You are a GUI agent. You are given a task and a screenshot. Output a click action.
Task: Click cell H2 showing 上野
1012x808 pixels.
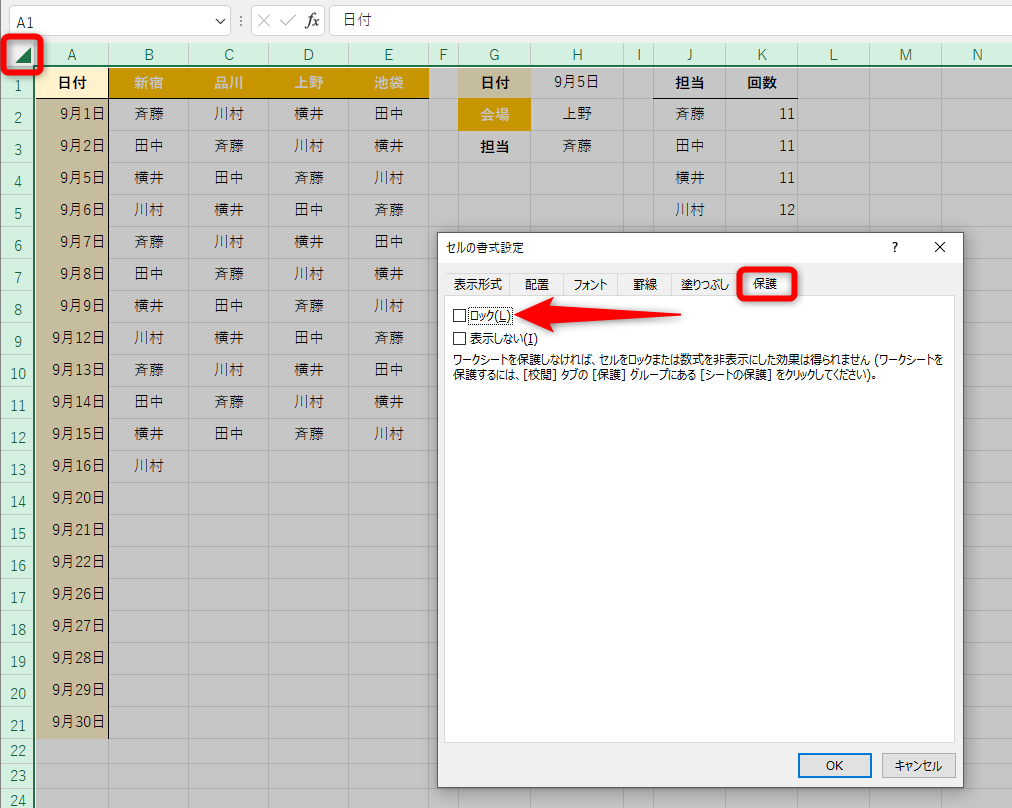pos(577,114)
